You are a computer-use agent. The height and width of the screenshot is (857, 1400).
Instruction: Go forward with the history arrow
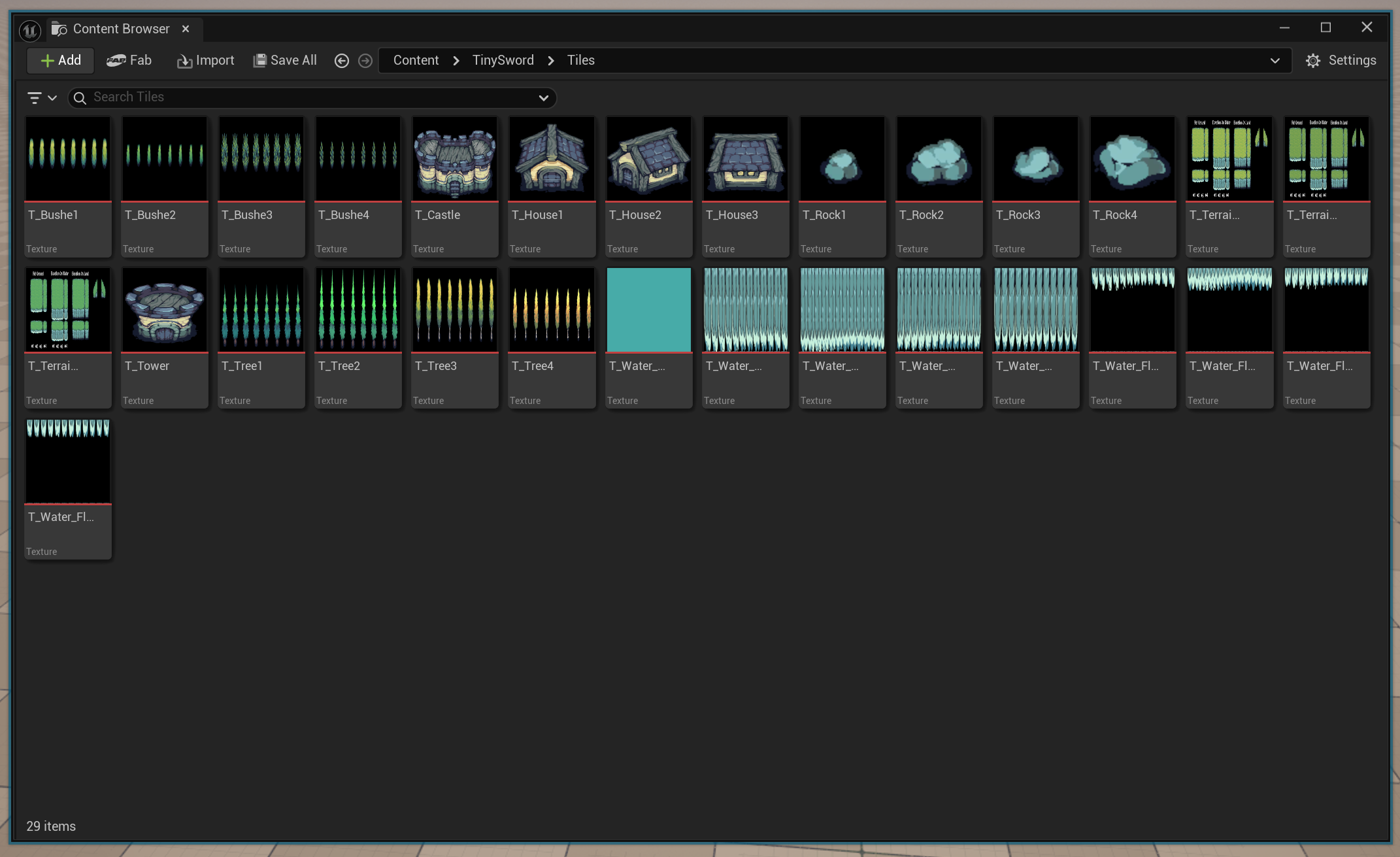pyautogui.click(x=365, y=61)
